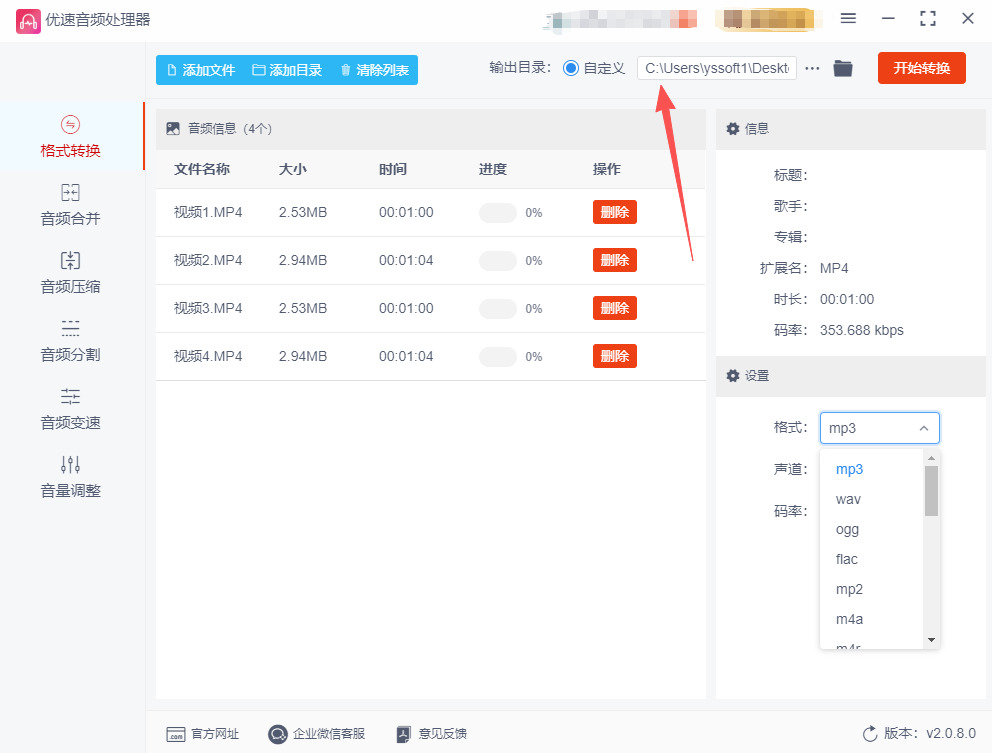Select file row 视频4.MP4

[x=430, y=357]
